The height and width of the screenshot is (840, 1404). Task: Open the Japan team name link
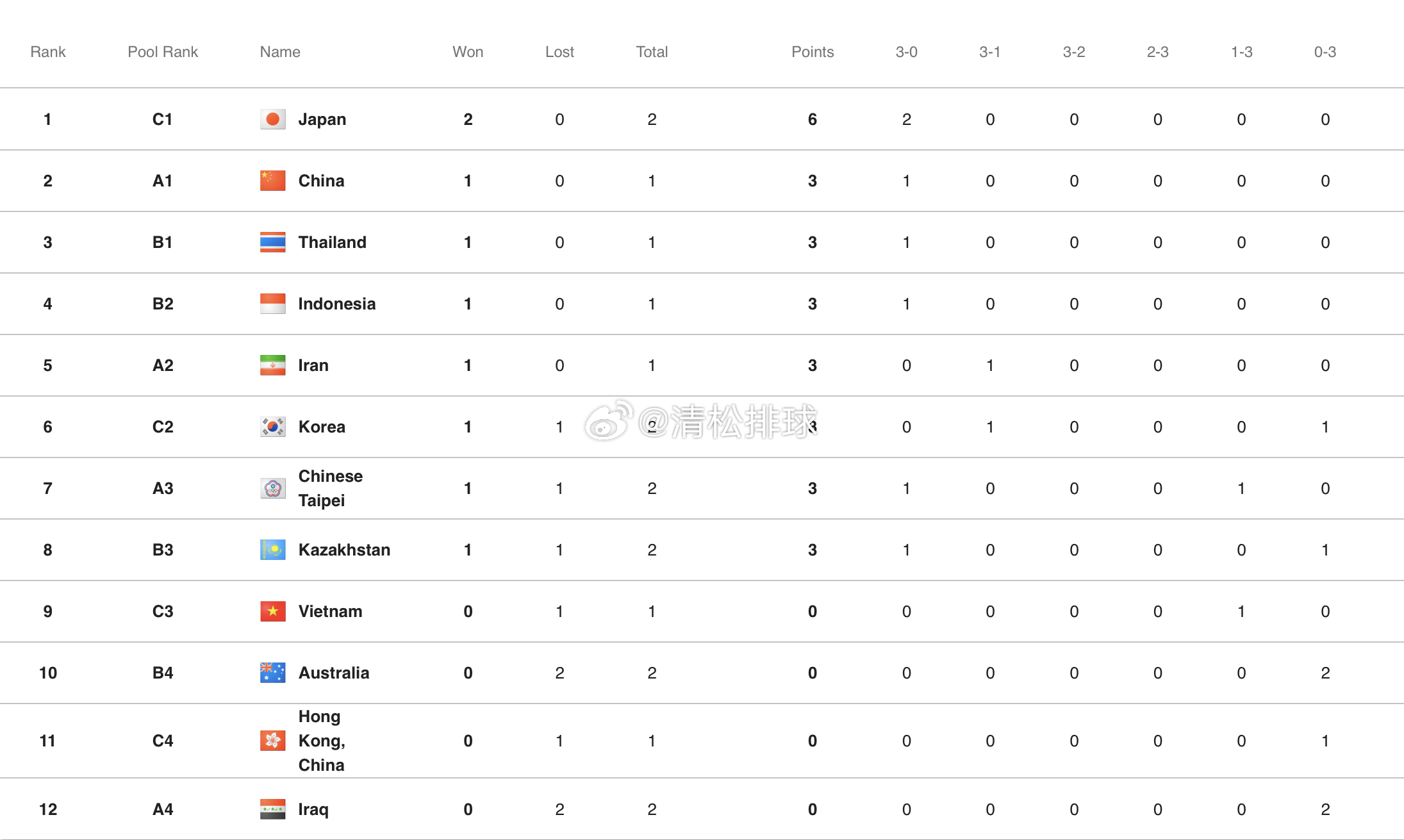point(322,119)
